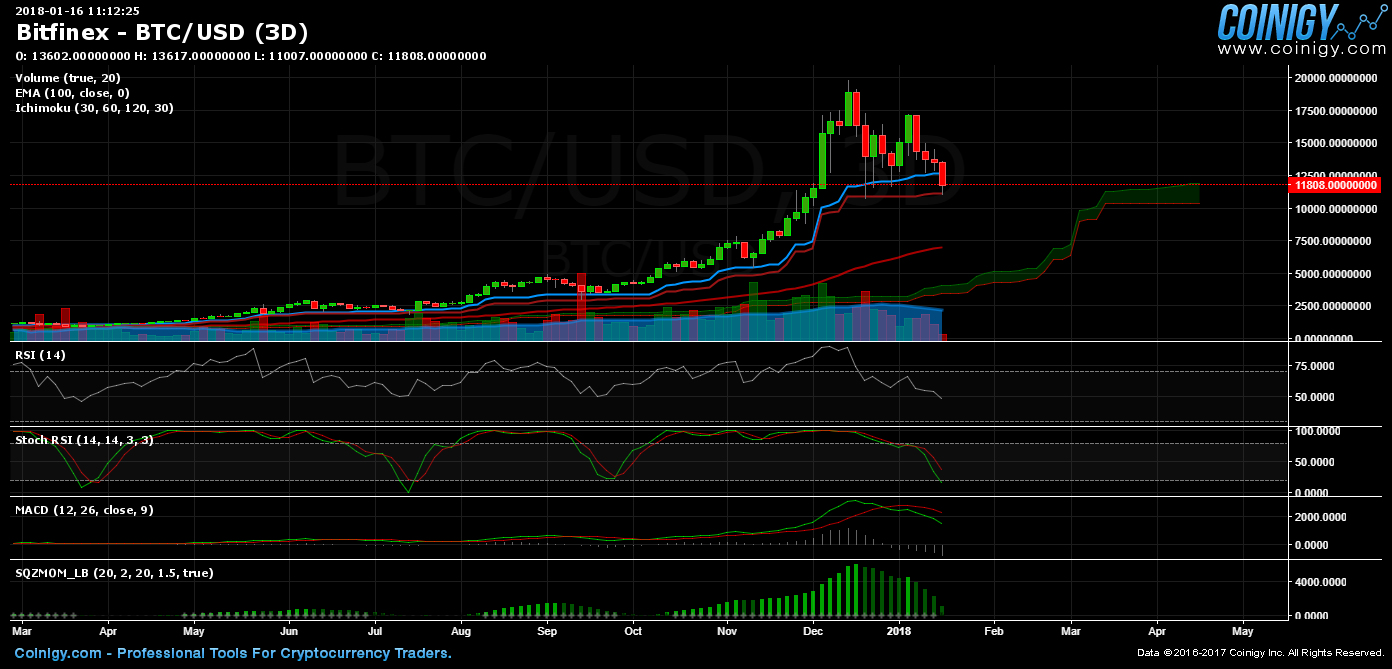The image size is (1392, 669).
Task: Click the Jul label on the time axis
Action: pyautogui.click(x=375, y=632)
